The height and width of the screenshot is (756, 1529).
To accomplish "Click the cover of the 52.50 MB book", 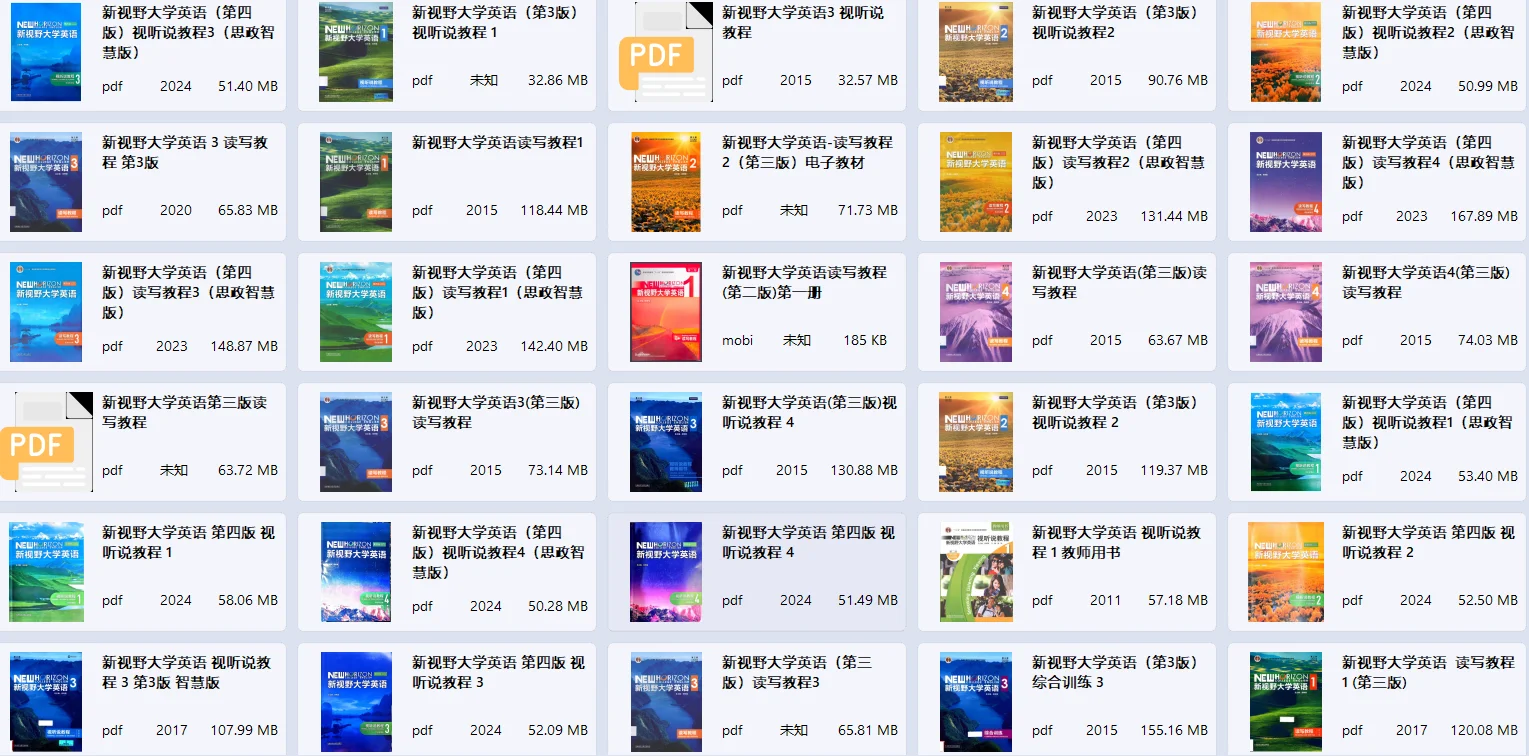I will tap(1286, 572).
